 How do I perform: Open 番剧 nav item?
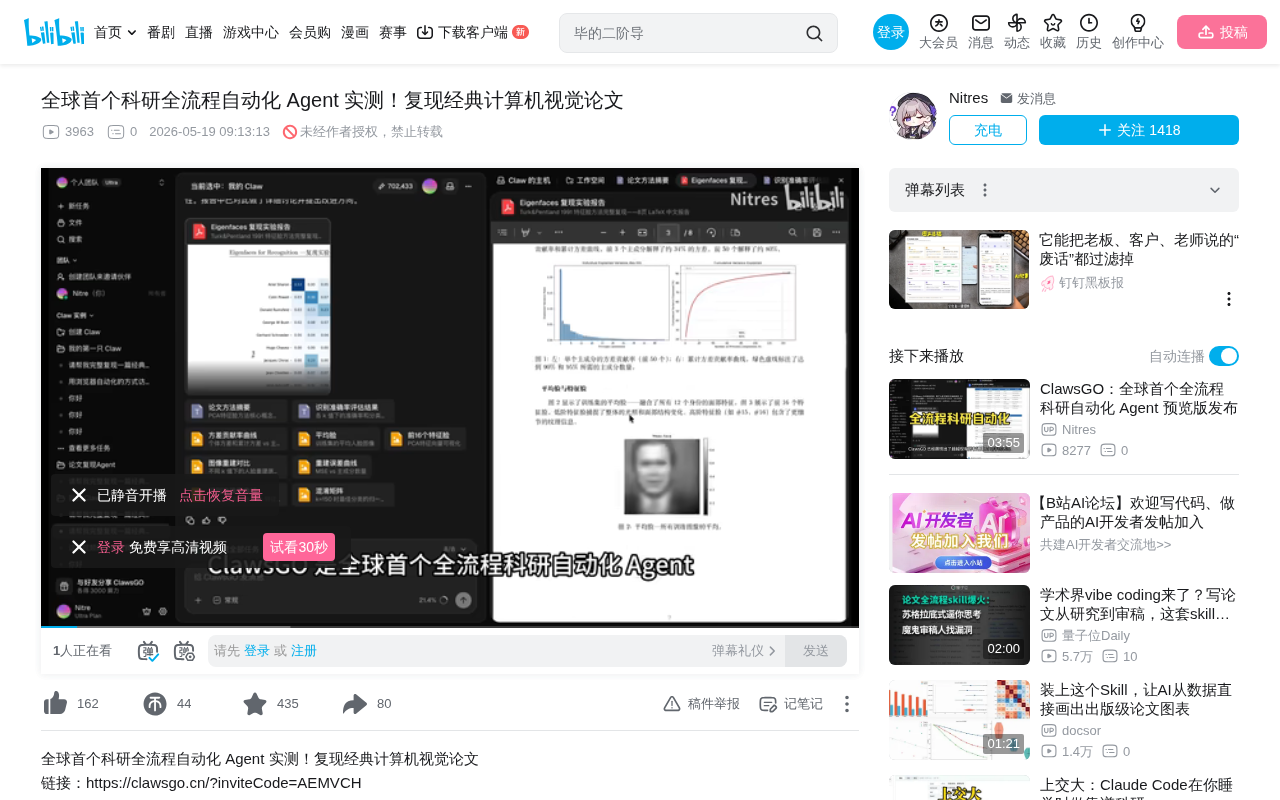tap(161, 32)
